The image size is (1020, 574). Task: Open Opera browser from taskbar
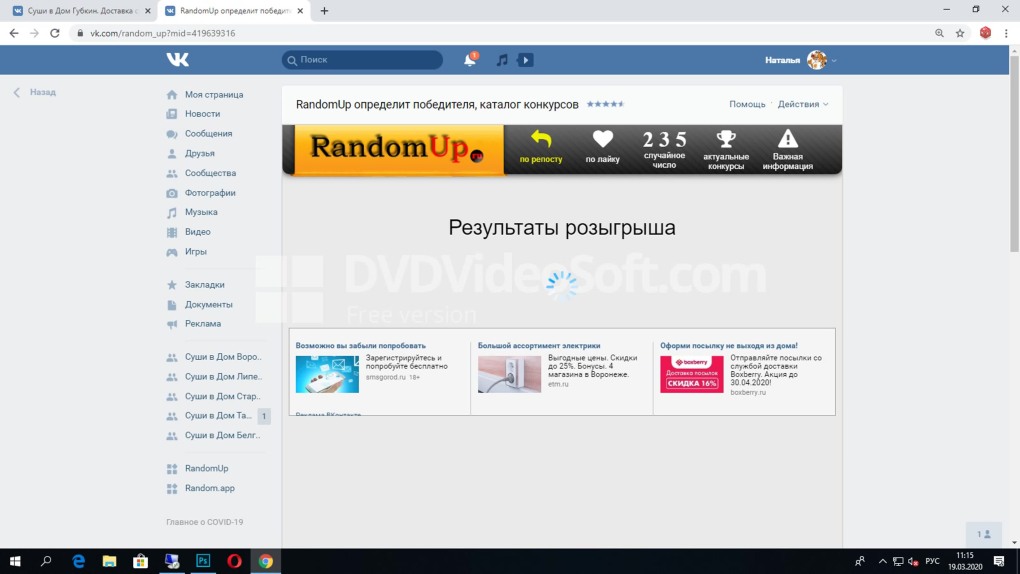tap(234, 561)
